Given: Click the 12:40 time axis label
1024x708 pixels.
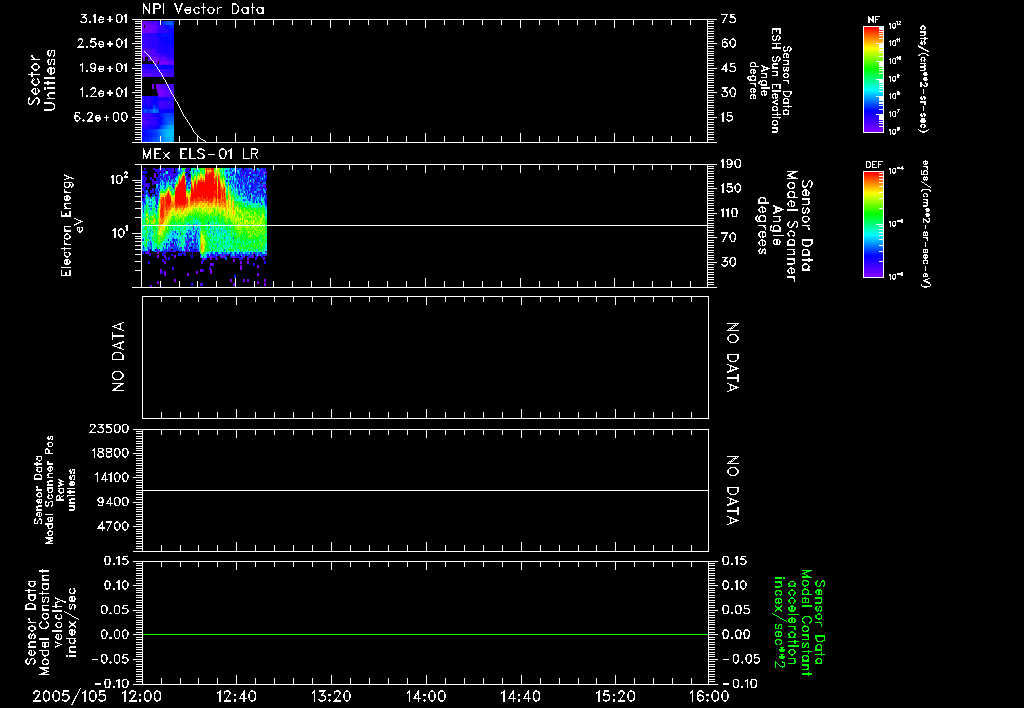Looking at the screenshot, I should (x=236, y=696).
